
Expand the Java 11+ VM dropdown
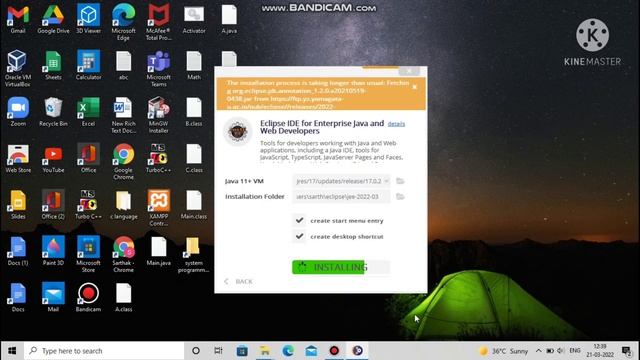pos(386,181)
